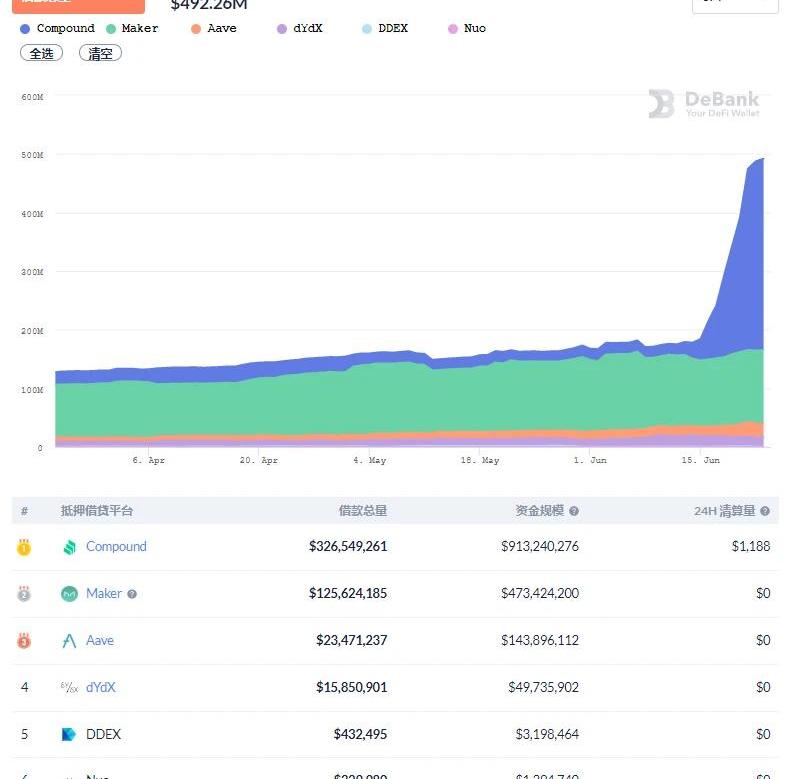
Task: Toggle Maker series in chart legend
Action: 132,28
